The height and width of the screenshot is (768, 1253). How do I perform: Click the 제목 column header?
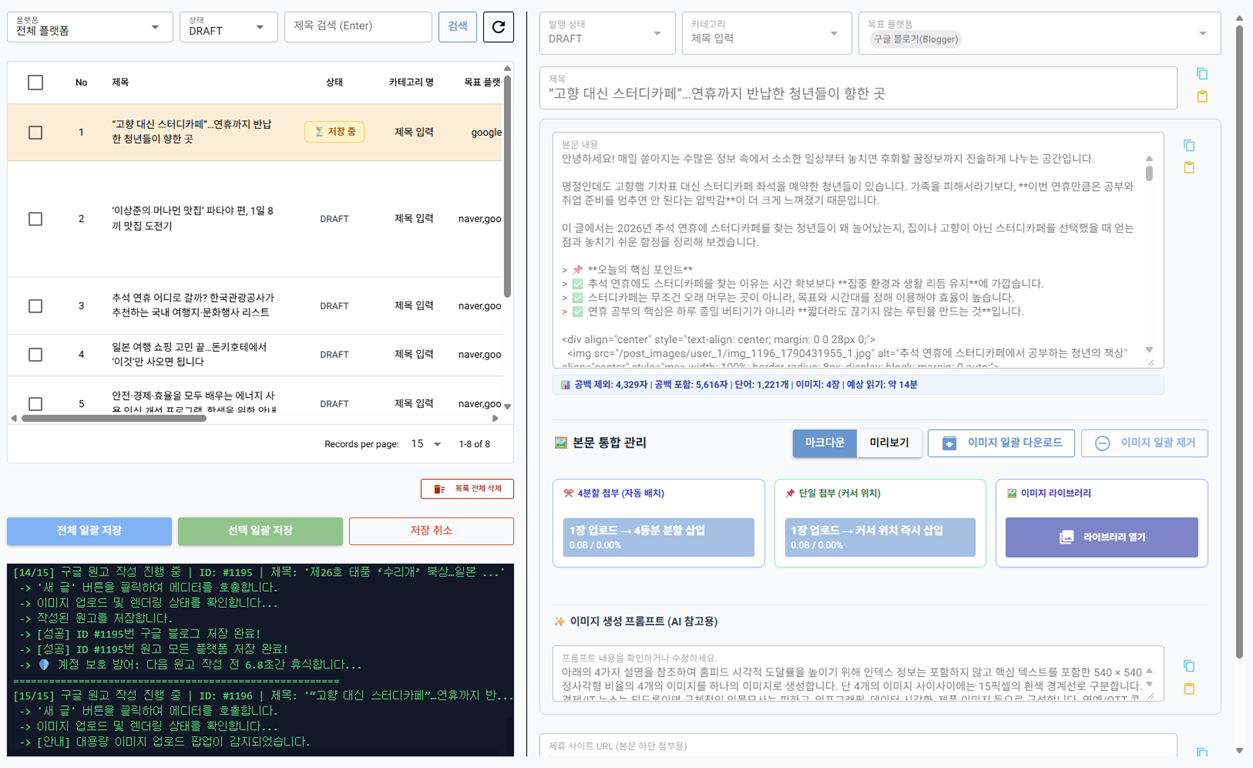tap(120, 82)
